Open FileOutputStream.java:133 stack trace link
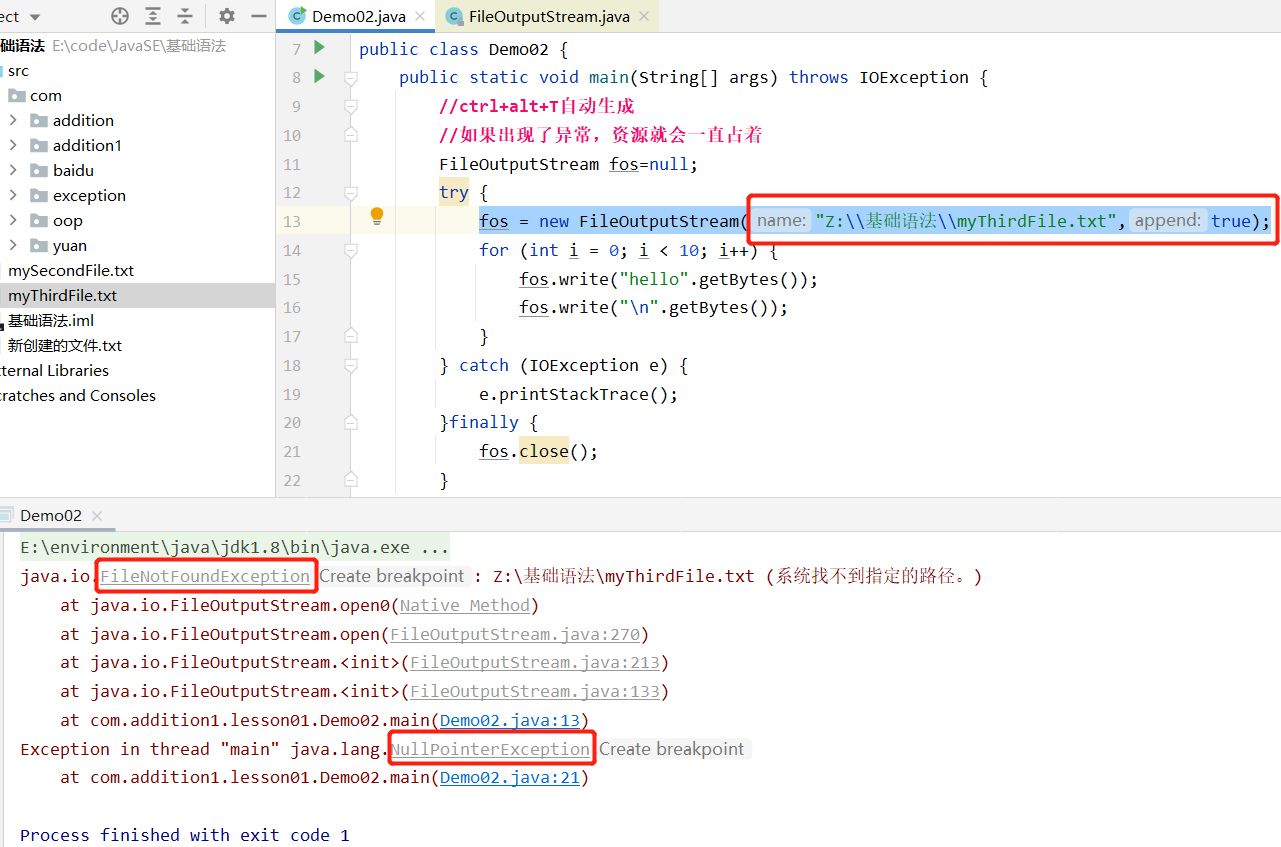This screenshot has width=1281, height=847. coord(535,691)
